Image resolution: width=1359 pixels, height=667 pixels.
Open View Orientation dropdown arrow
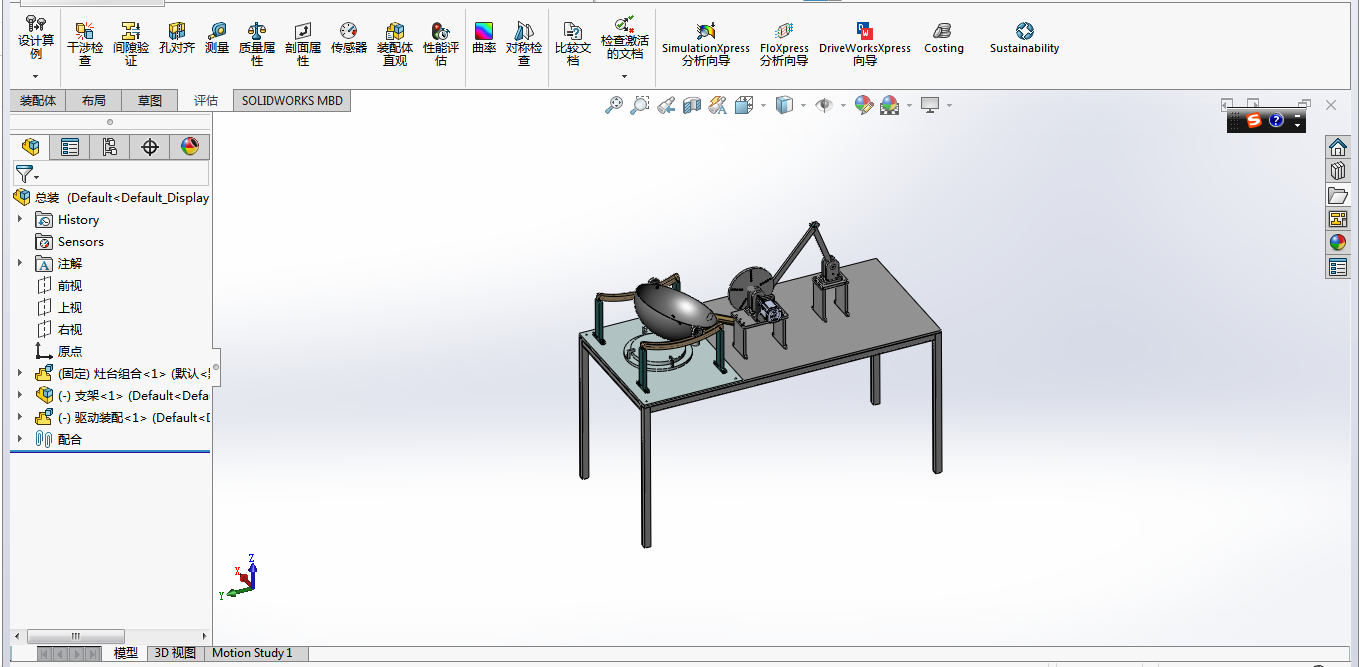[x=764, y=105]
